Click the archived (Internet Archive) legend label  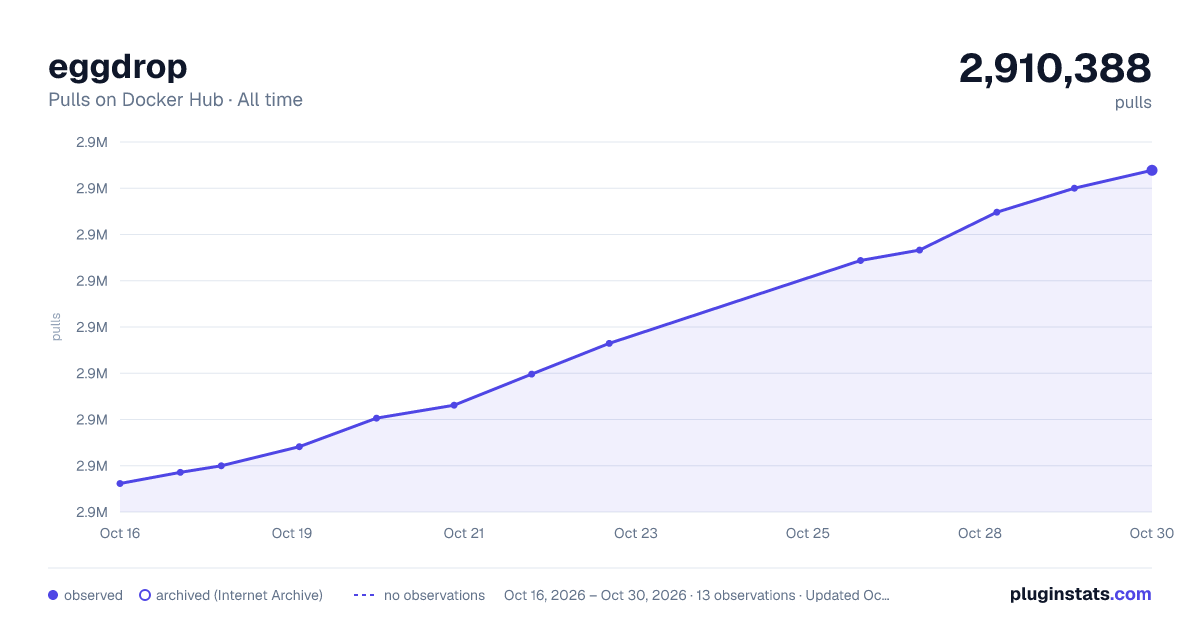(239, 595)
